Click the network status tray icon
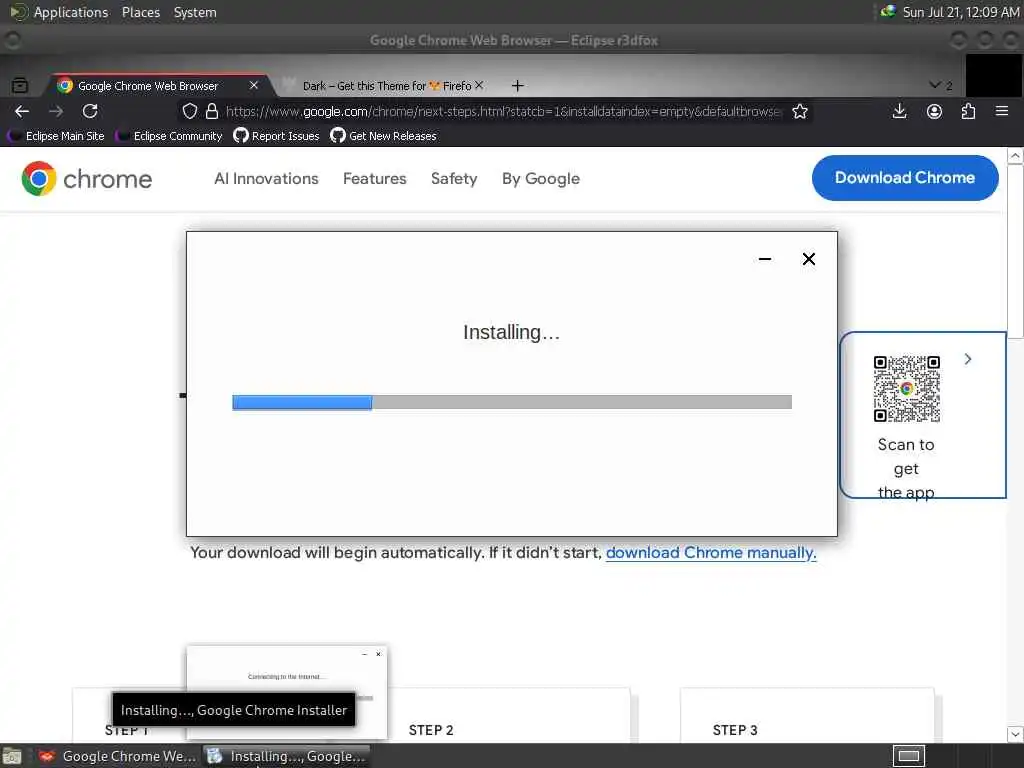The width and height of the screenshot is (1024, 768). [x=887, y=12]
